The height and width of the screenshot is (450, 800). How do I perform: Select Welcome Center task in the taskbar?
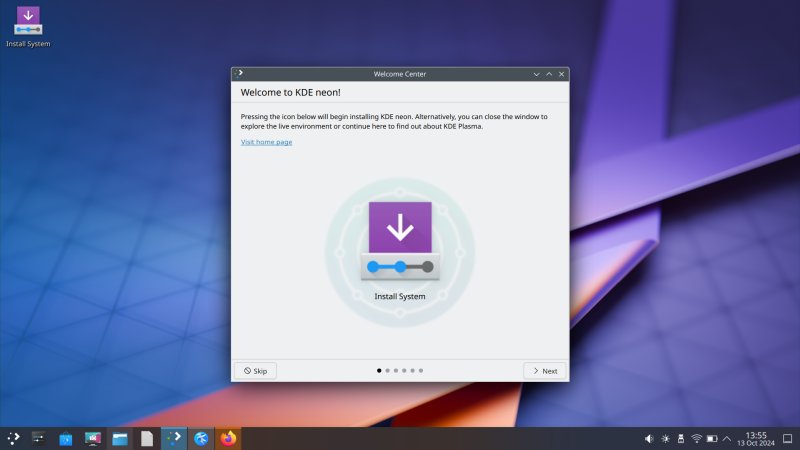point(174,438)
